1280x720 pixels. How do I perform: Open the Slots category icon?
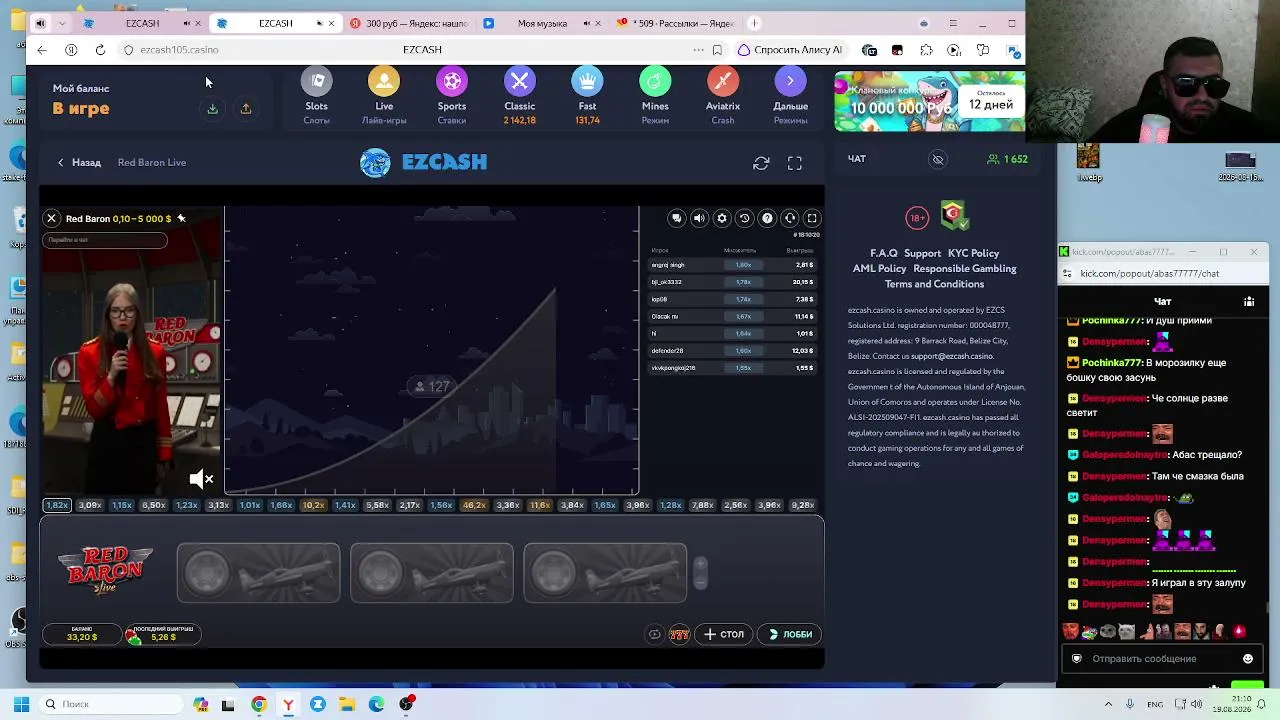(x=317, y=82)
